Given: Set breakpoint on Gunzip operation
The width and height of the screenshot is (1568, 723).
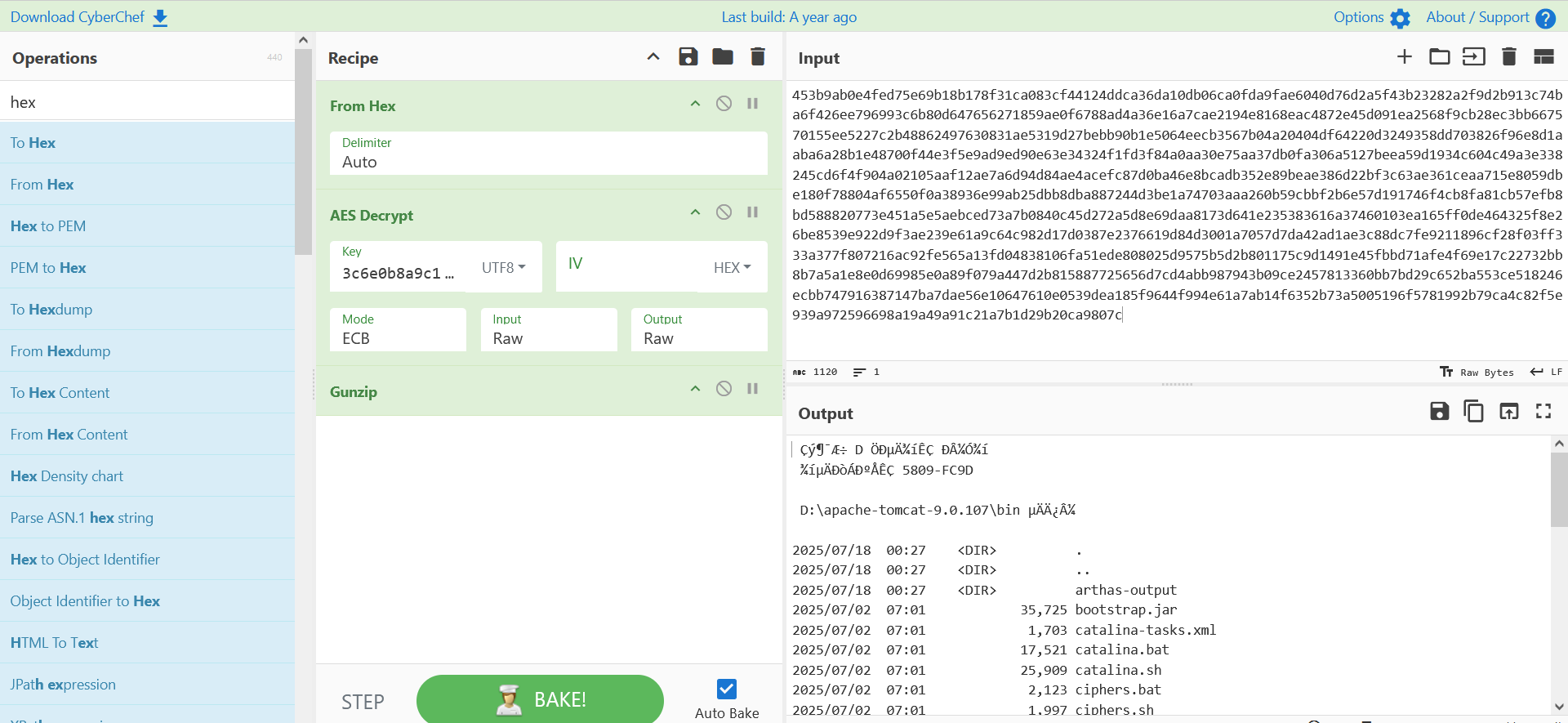Looking at the screenshot, I should click(x=753, y=389).
